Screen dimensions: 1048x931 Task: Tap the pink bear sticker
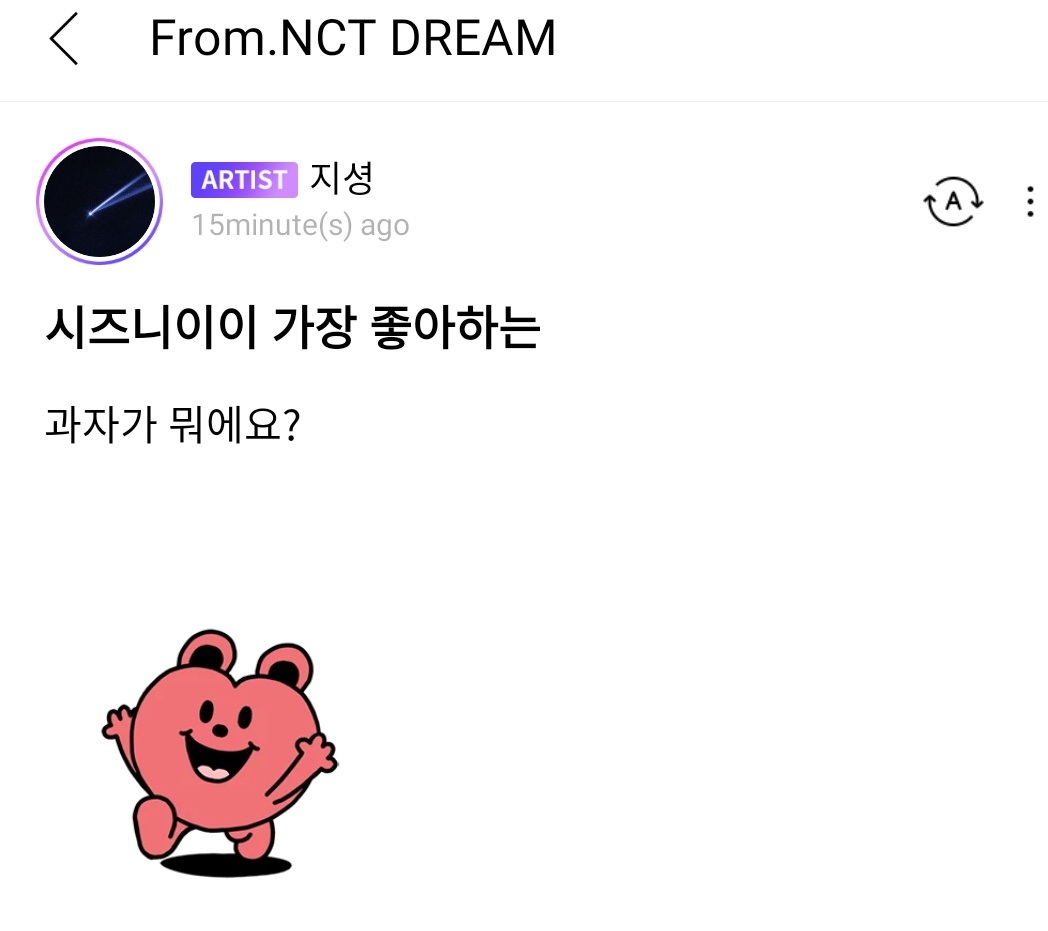tap(219, 753)
